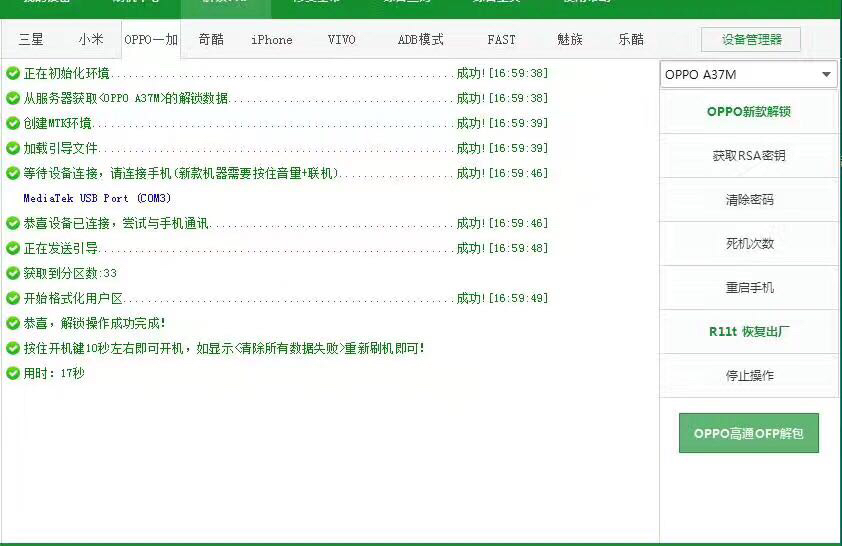Image resolution: width=842 pixels, height=546 pixels.
Task: Click check icon beside 用时: 17秒
Action: [13, 373]
